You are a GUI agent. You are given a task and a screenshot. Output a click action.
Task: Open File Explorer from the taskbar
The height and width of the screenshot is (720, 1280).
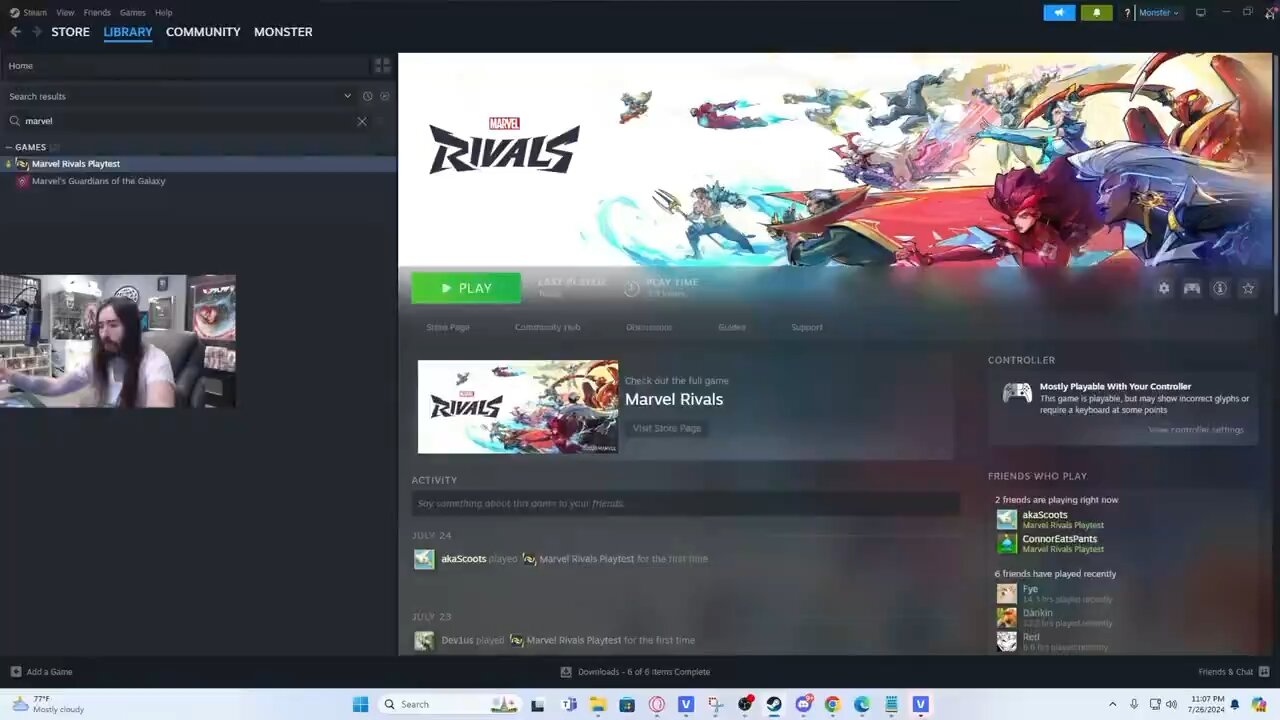point(598,704)
